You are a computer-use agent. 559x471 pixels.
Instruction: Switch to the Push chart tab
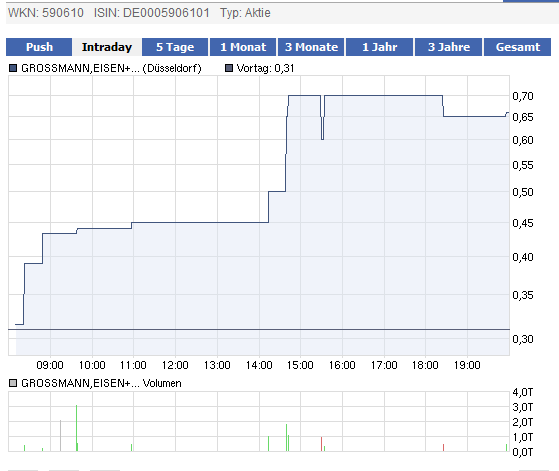click(39, 47)
